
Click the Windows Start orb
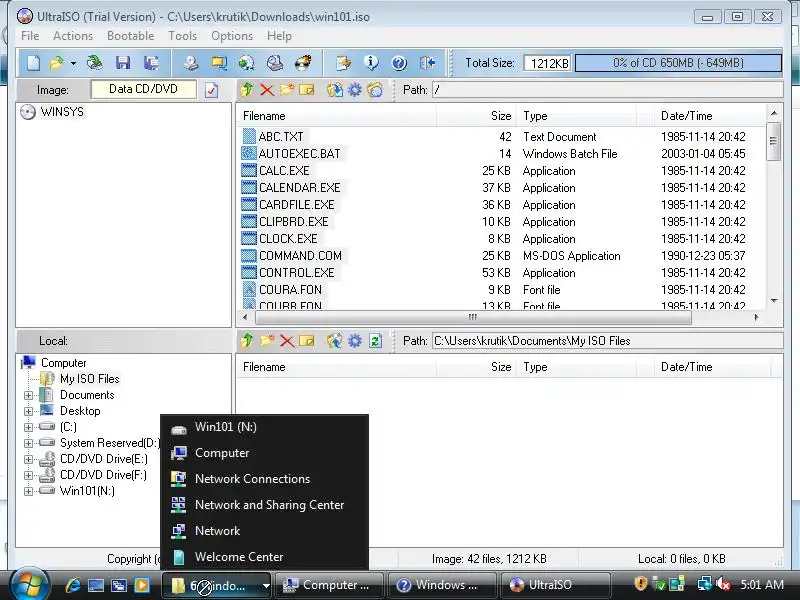(29, 583)
